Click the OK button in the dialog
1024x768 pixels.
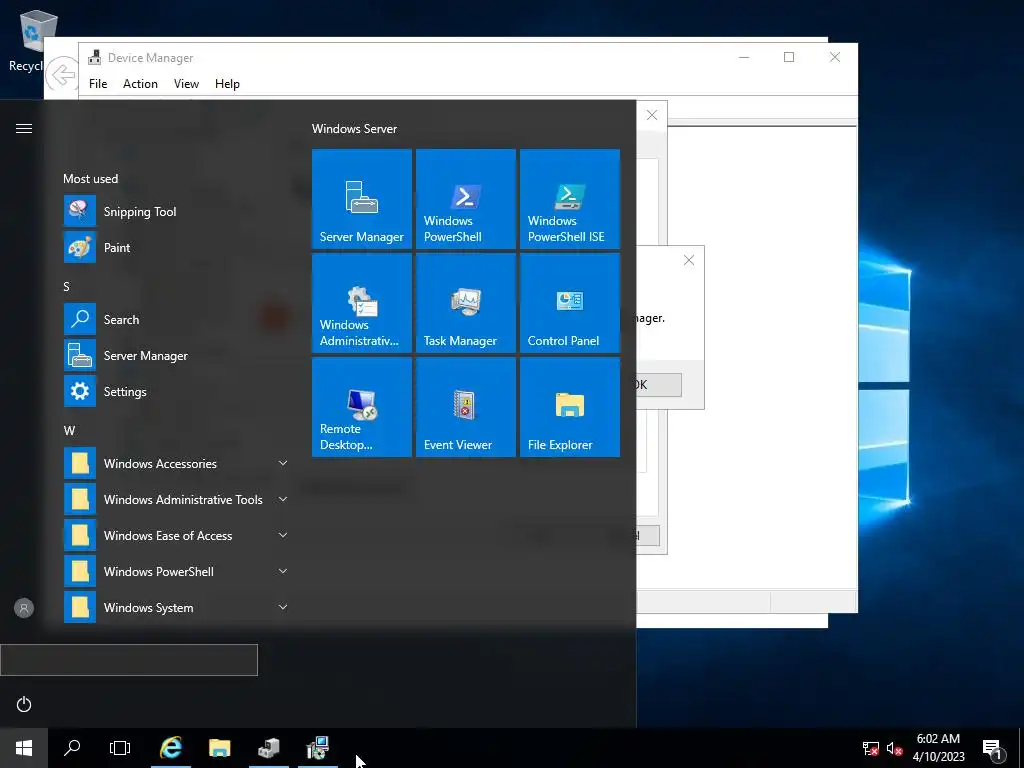point(658,385)
